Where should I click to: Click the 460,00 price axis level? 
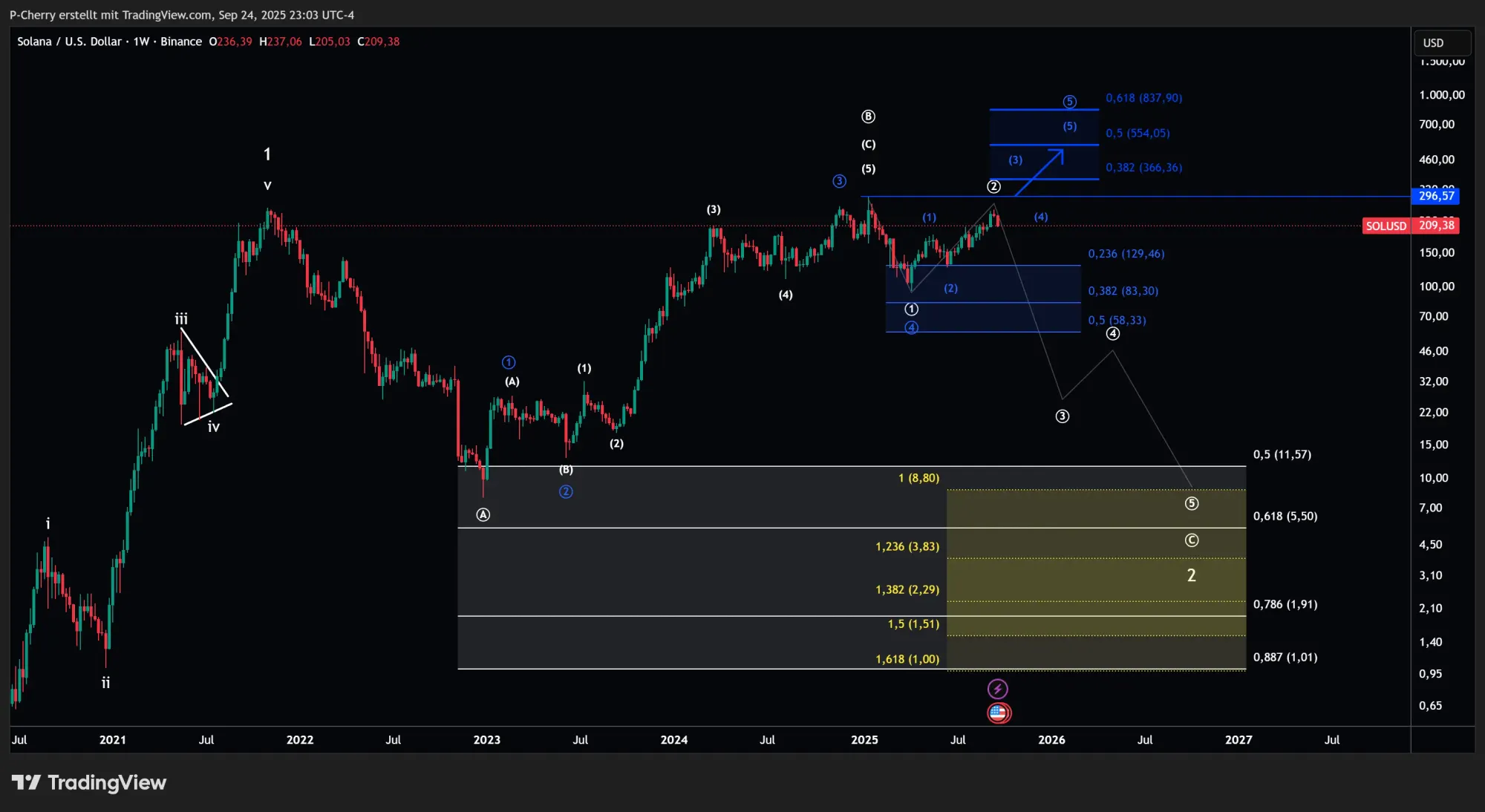pos(1437,160)
